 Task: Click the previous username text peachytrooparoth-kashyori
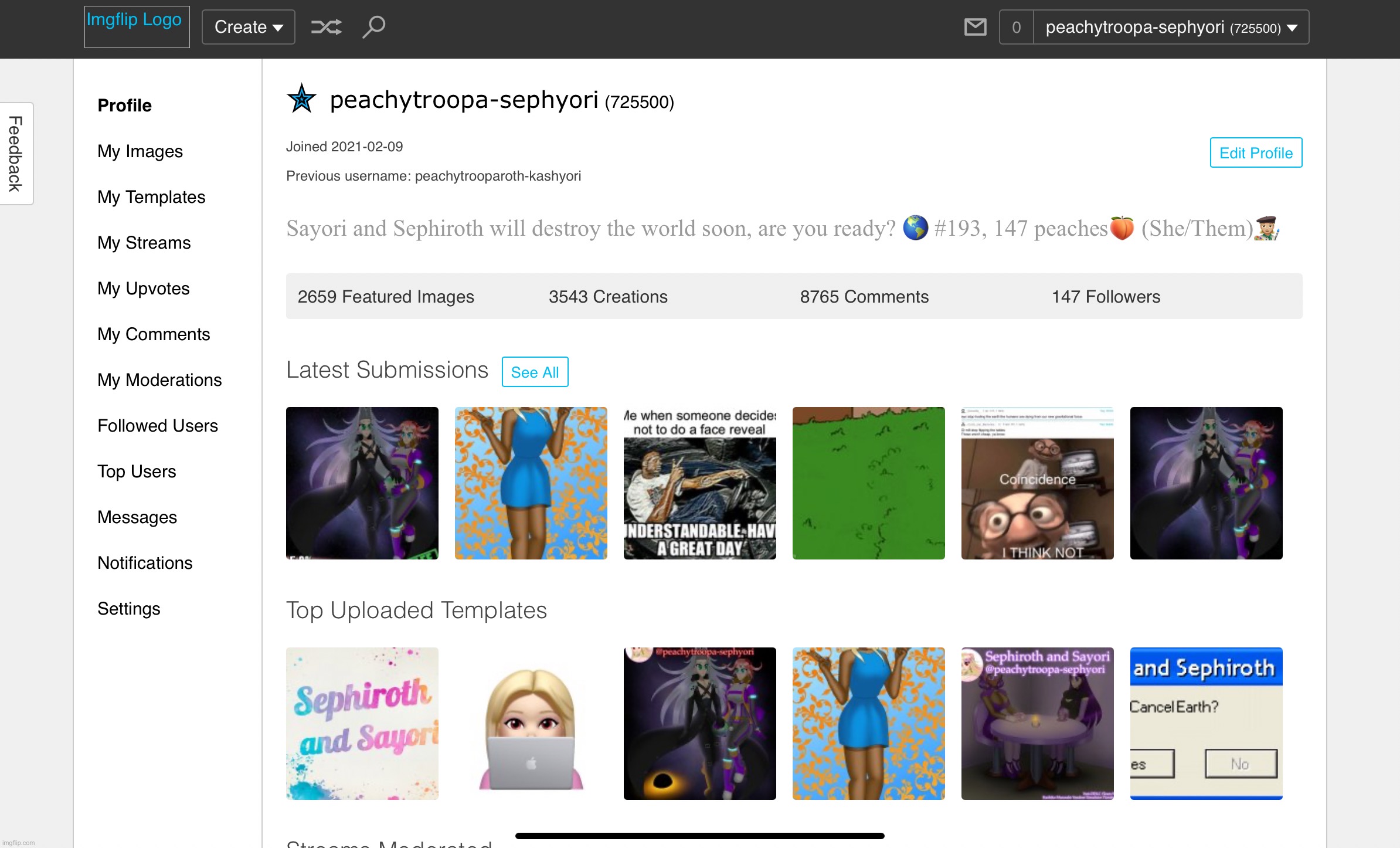(x=498, y=176)
